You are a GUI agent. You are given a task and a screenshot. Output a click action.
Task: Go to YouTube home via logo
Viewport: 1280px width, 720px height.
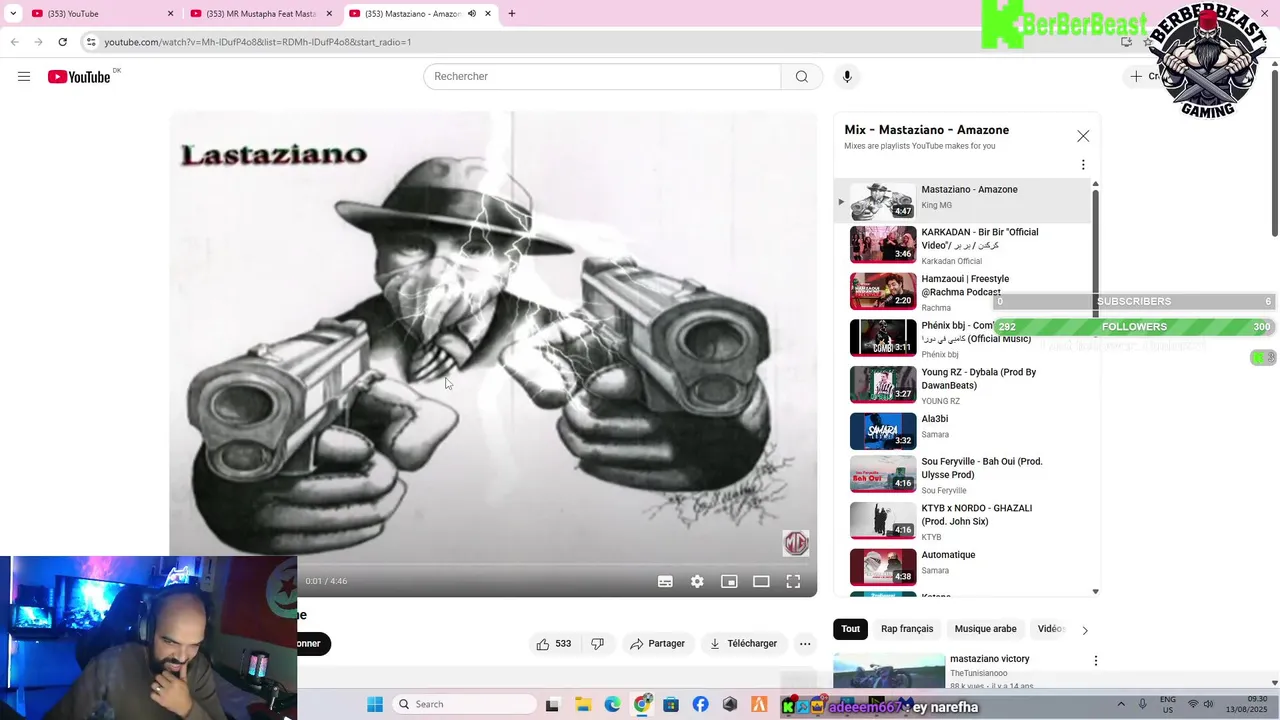coord(79,77)
